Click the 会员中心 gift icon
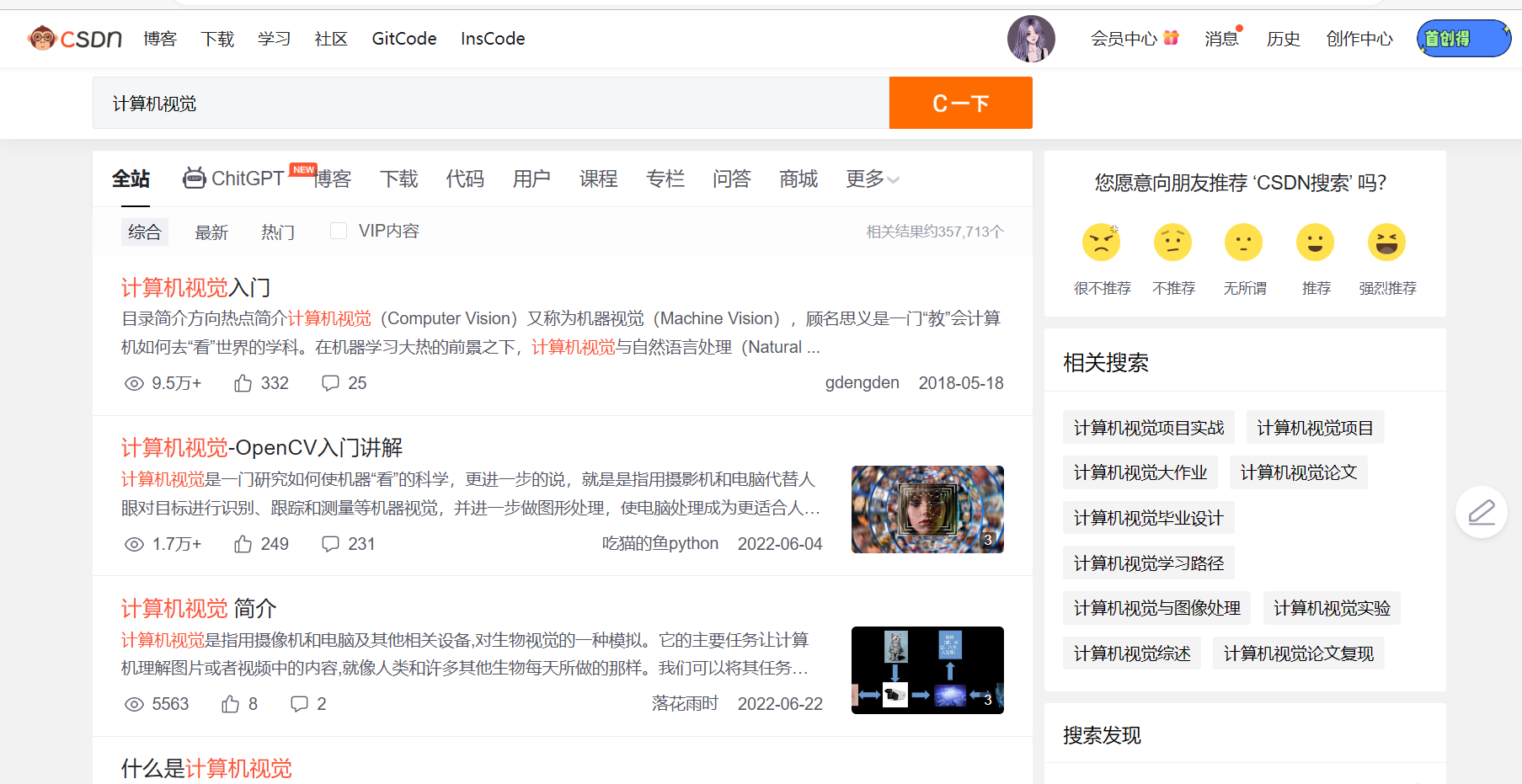 tap(1171, 38)
